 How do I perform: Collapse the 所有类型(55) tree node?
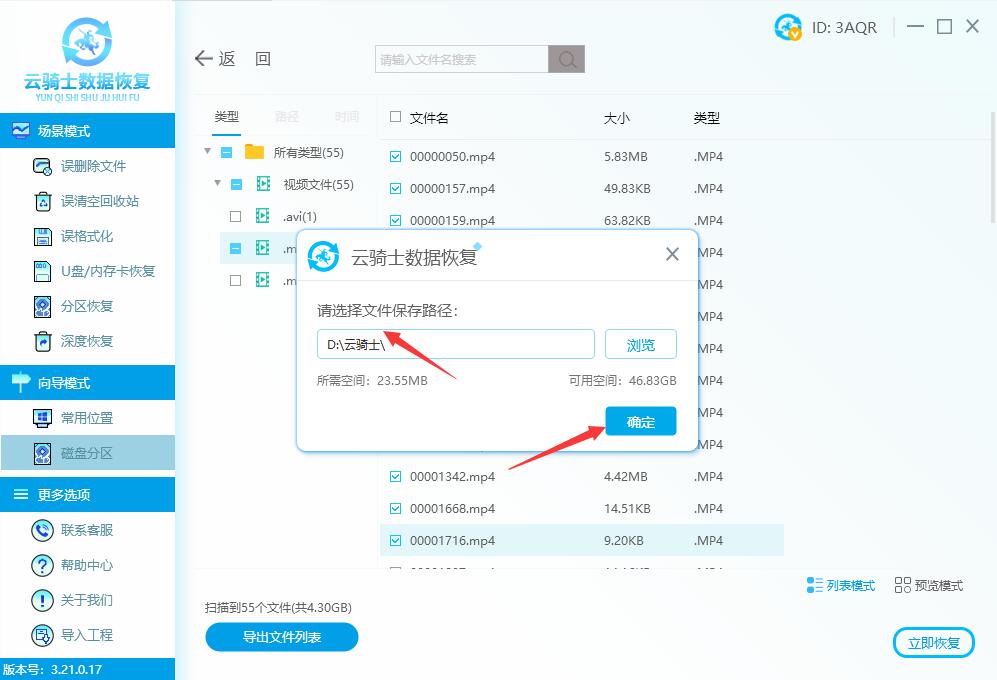tap(208, 152)
